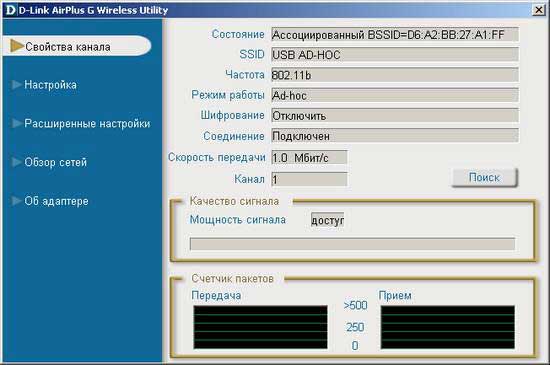Click the Соединение field Подключен
Viewport: 550px width, 365px height.
[x=395, y=136]
